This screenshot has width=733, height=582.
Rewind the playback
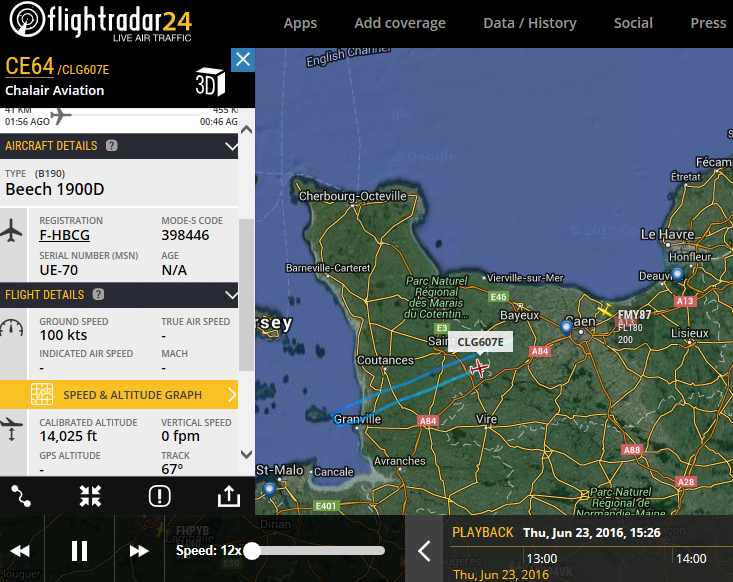point(20,551)
